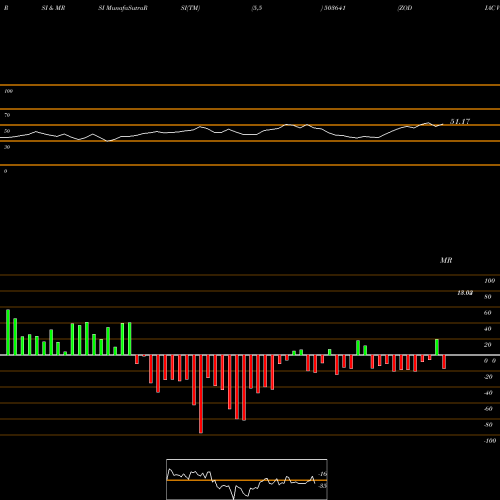The image size is (500, 500).
Task: Click the last red bar on the right
Action: (444, 362)
